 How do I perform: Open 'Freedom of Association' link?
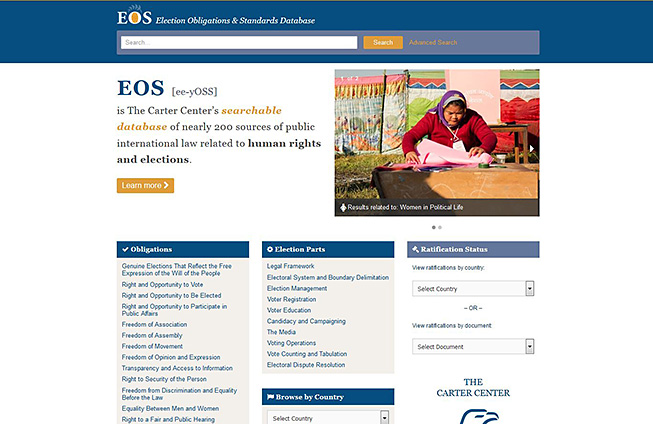[x=155, y=324]
